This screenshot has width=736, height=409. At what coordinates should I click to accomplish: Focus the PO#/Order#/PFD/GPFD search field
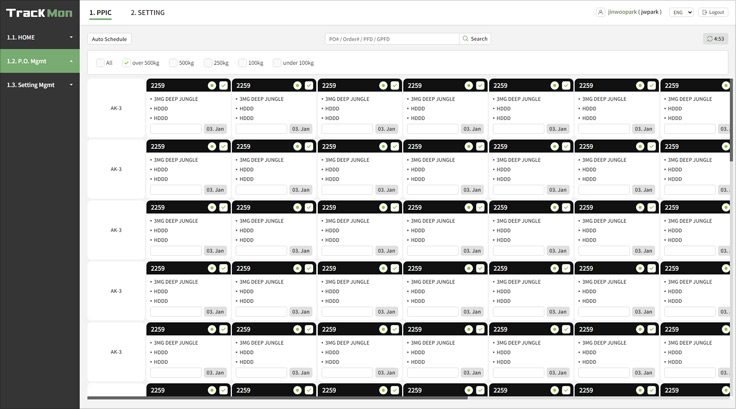[x=392, y=39]
